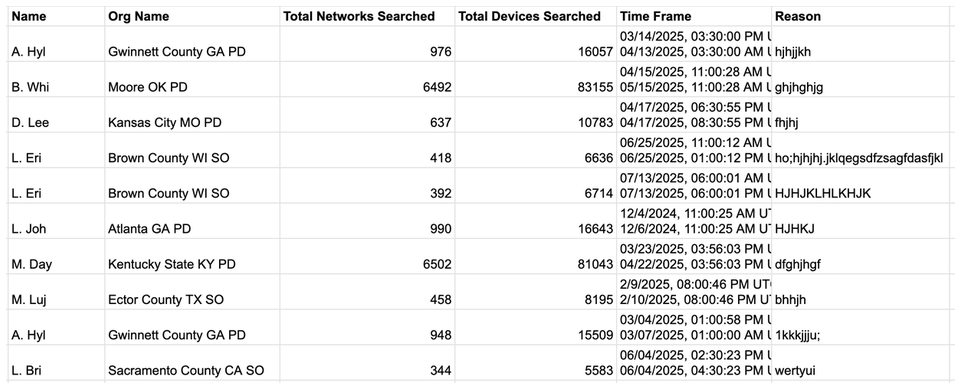Select the Reason column header cell

[863, 16]
